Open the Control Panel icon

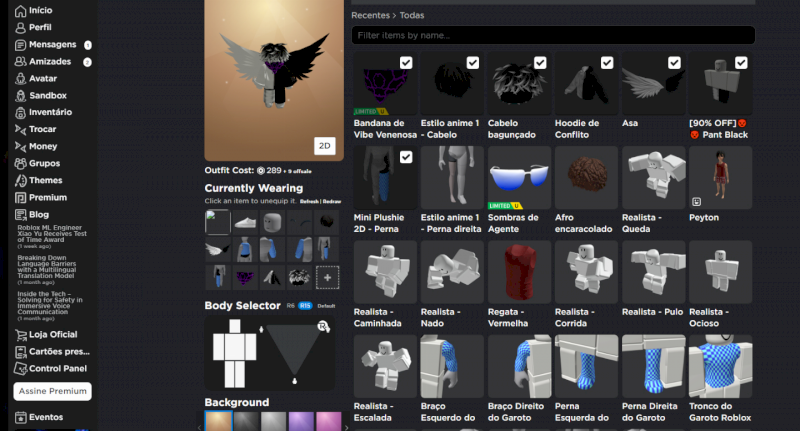pos(20,368)
